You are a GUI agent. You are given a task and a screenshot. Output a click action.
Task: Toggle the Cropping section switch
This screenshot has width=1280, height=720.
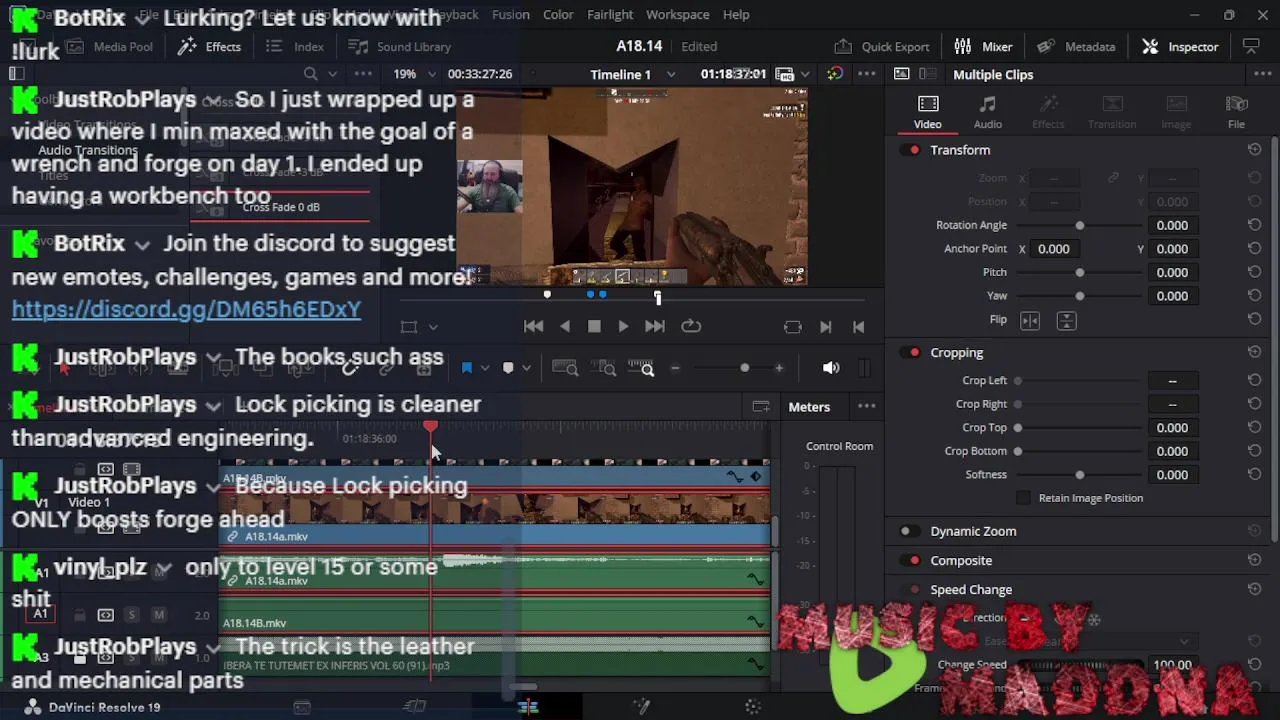[x=912, y=353]
